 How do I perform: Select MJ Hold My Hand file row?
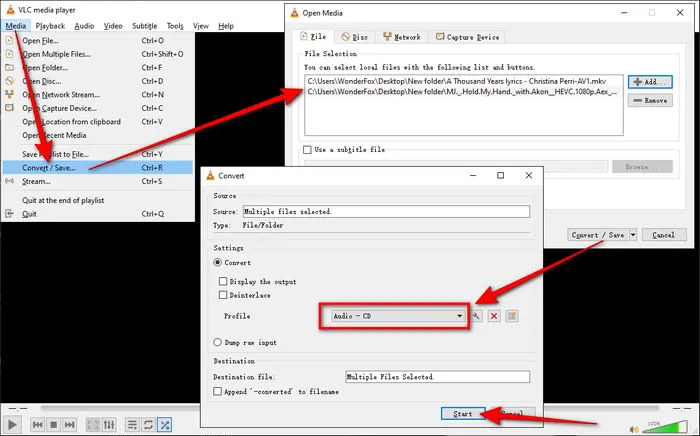[x=463, y=91]
